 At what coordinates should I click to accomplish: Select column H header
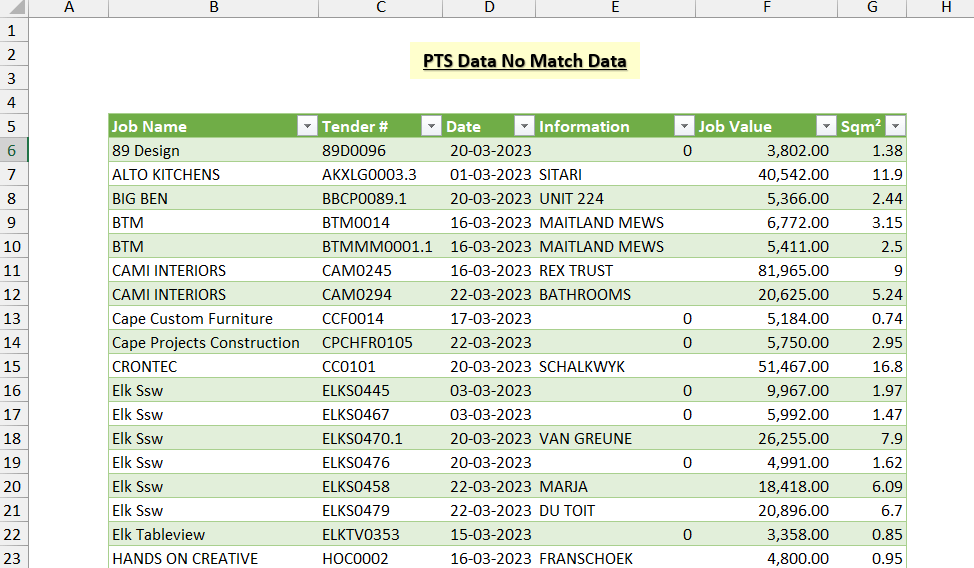(x=945, y=7)
